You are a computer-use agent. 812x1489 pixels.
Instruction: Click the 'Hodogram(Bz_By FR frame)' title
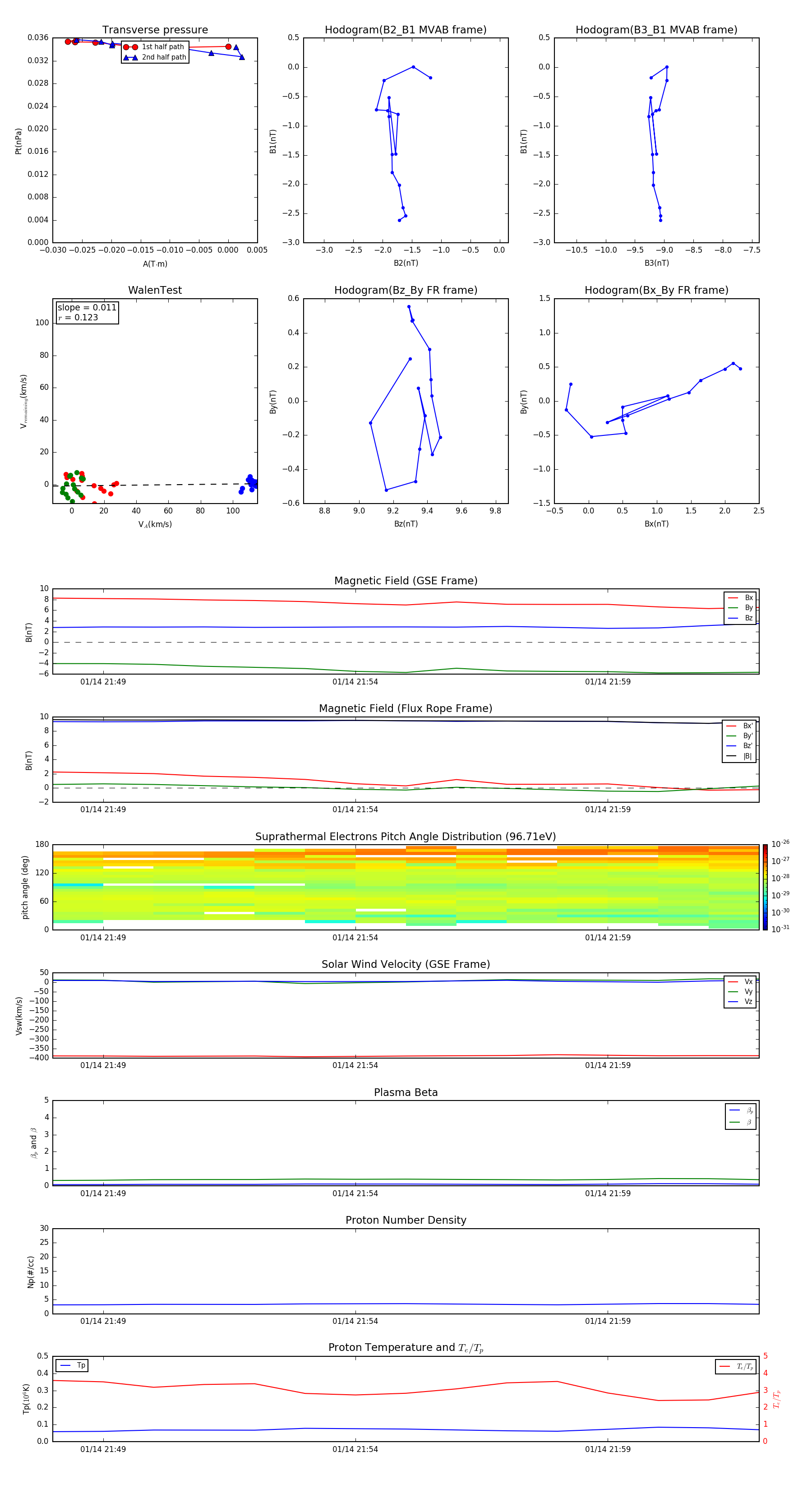pyautogui.click(x=406, y=290)
